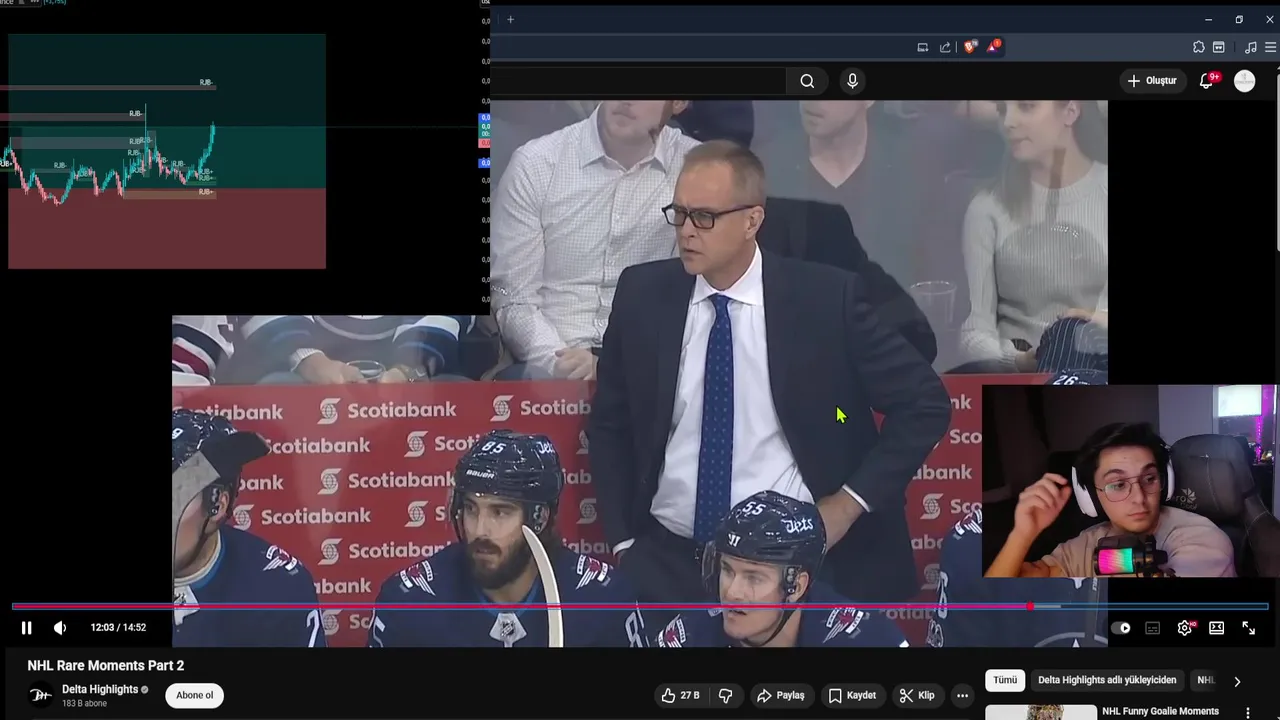Open the Oluştur create menu
This screenshot has height=720, width=1280.
coord(1152,81)
